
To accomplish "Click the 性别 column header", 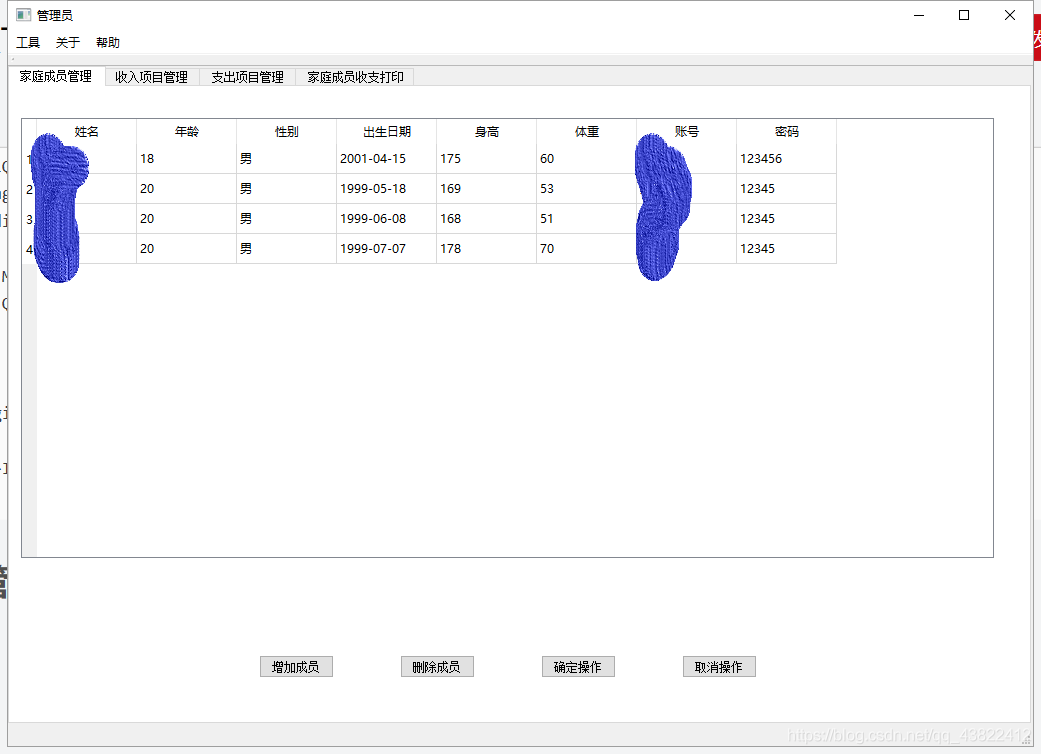I will [x=287, y=131].
